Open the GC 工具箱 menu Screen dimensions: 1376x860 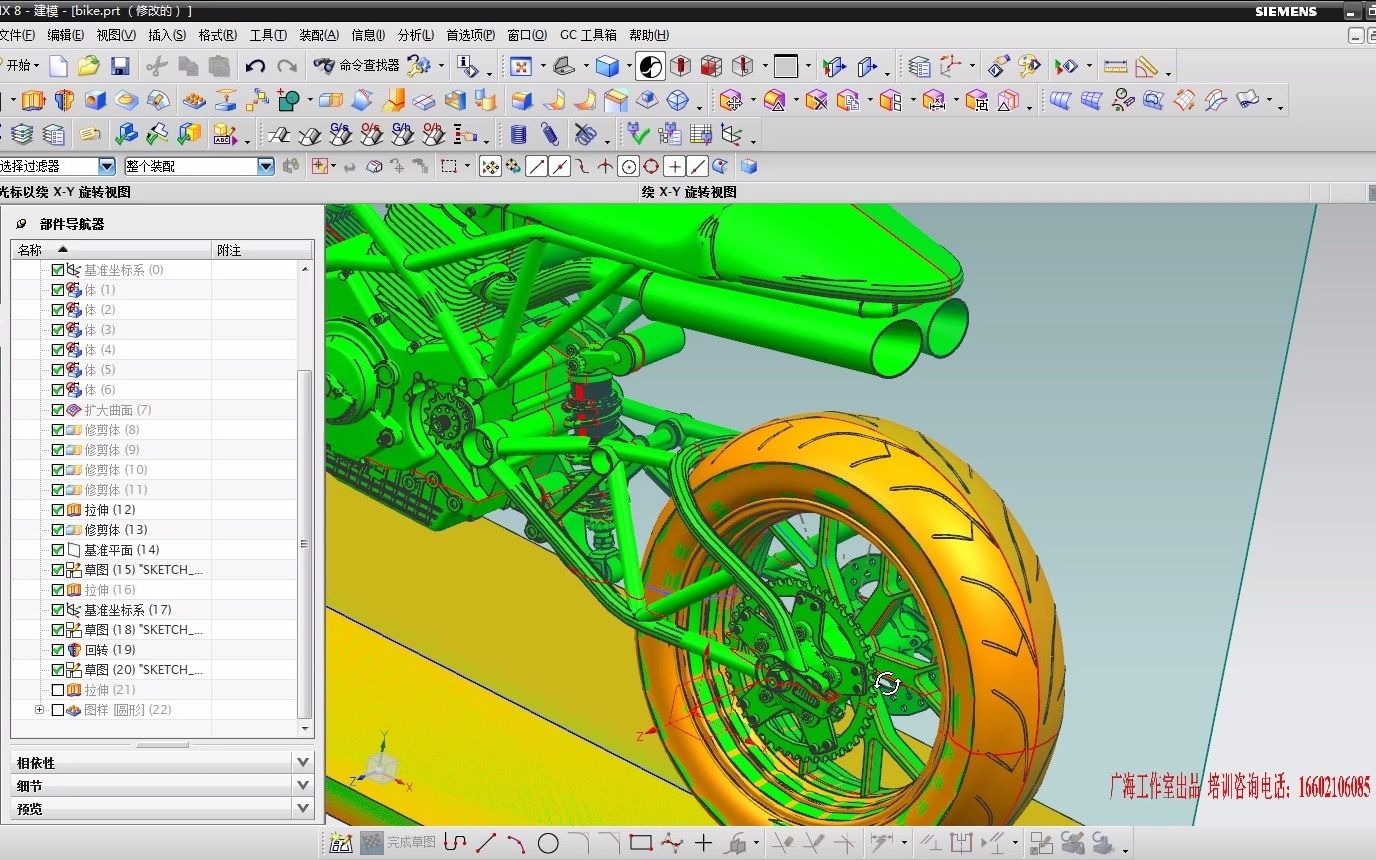pos(588,35)
